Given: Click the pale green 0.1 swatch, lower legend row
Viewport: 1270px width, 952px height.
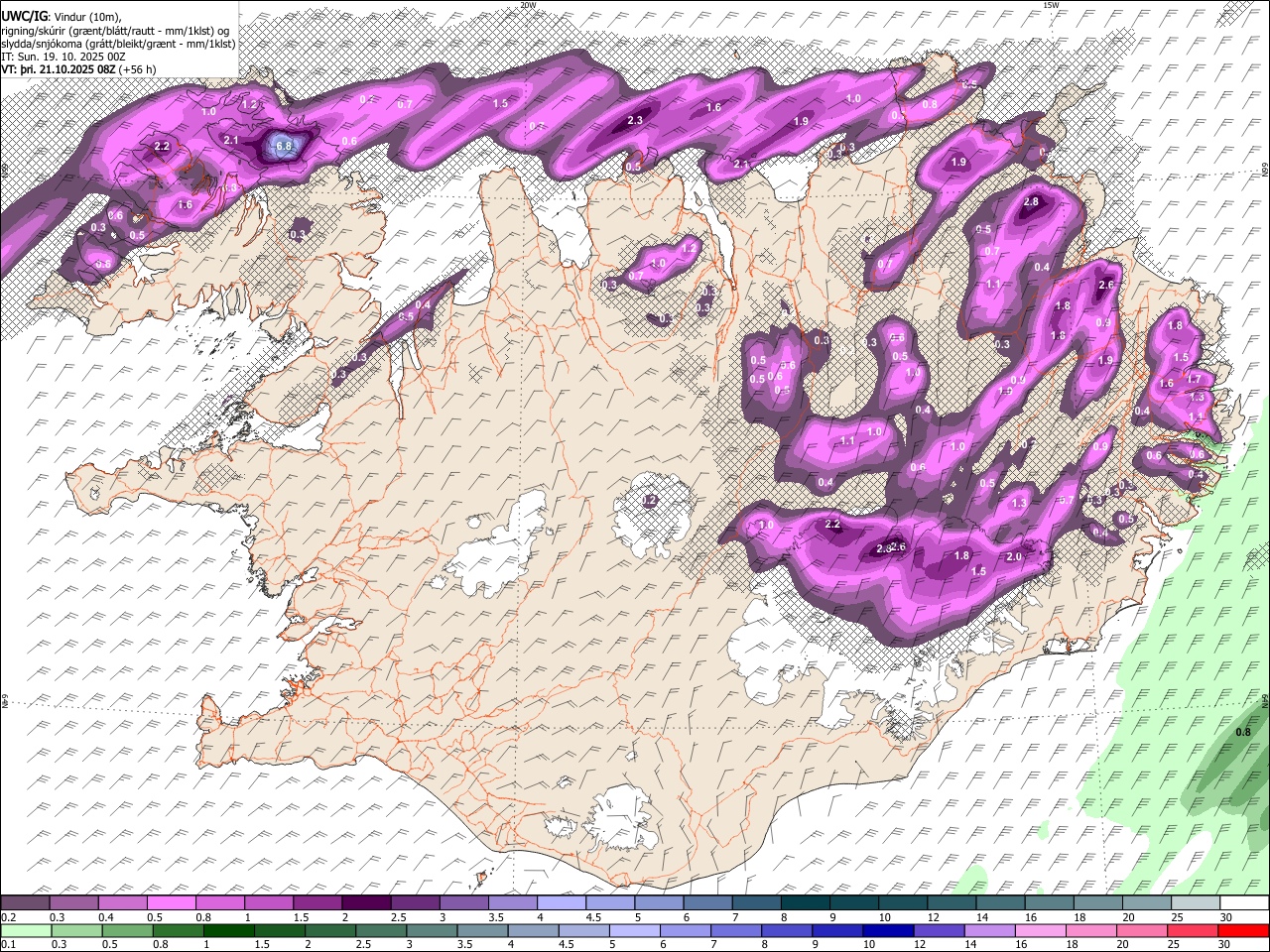Looking at the screenshot, I should point(25,931).
